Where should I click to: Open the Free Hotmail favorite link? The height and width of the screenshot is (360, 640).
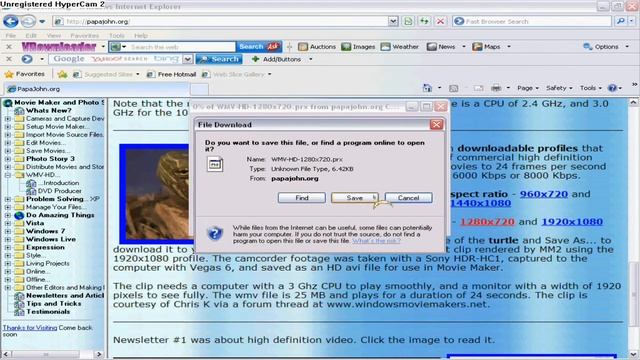pos(172,74)
